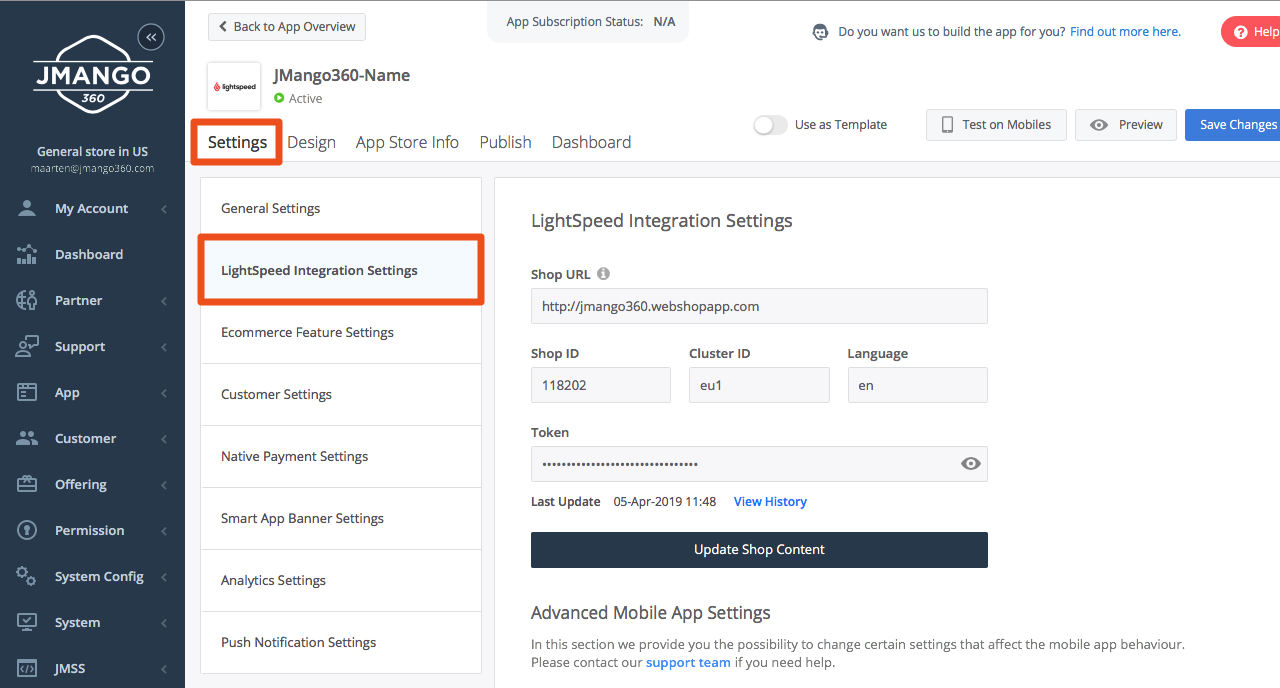1280x688 pixels.
Task: Click the My Account person icon
Action: coord(27,208)
